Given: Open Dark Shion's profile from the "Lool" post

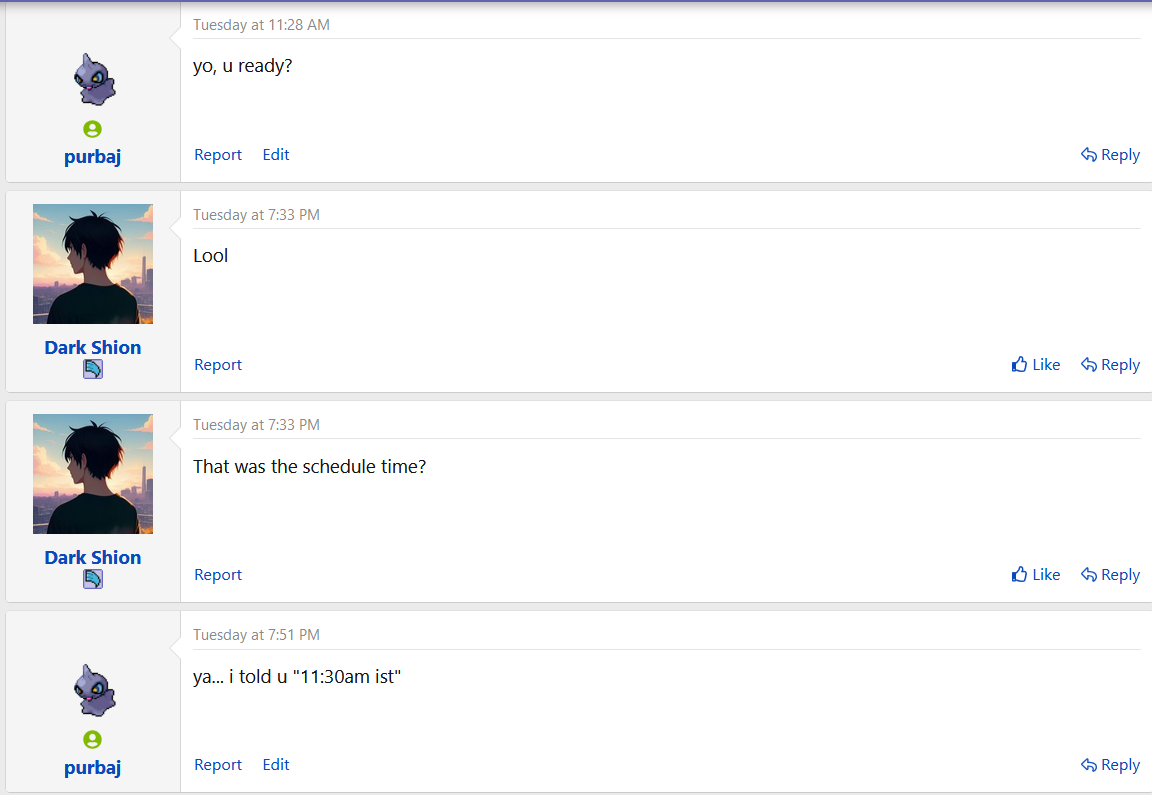Looking at the screenshot, I should click(x=93, y=348).
